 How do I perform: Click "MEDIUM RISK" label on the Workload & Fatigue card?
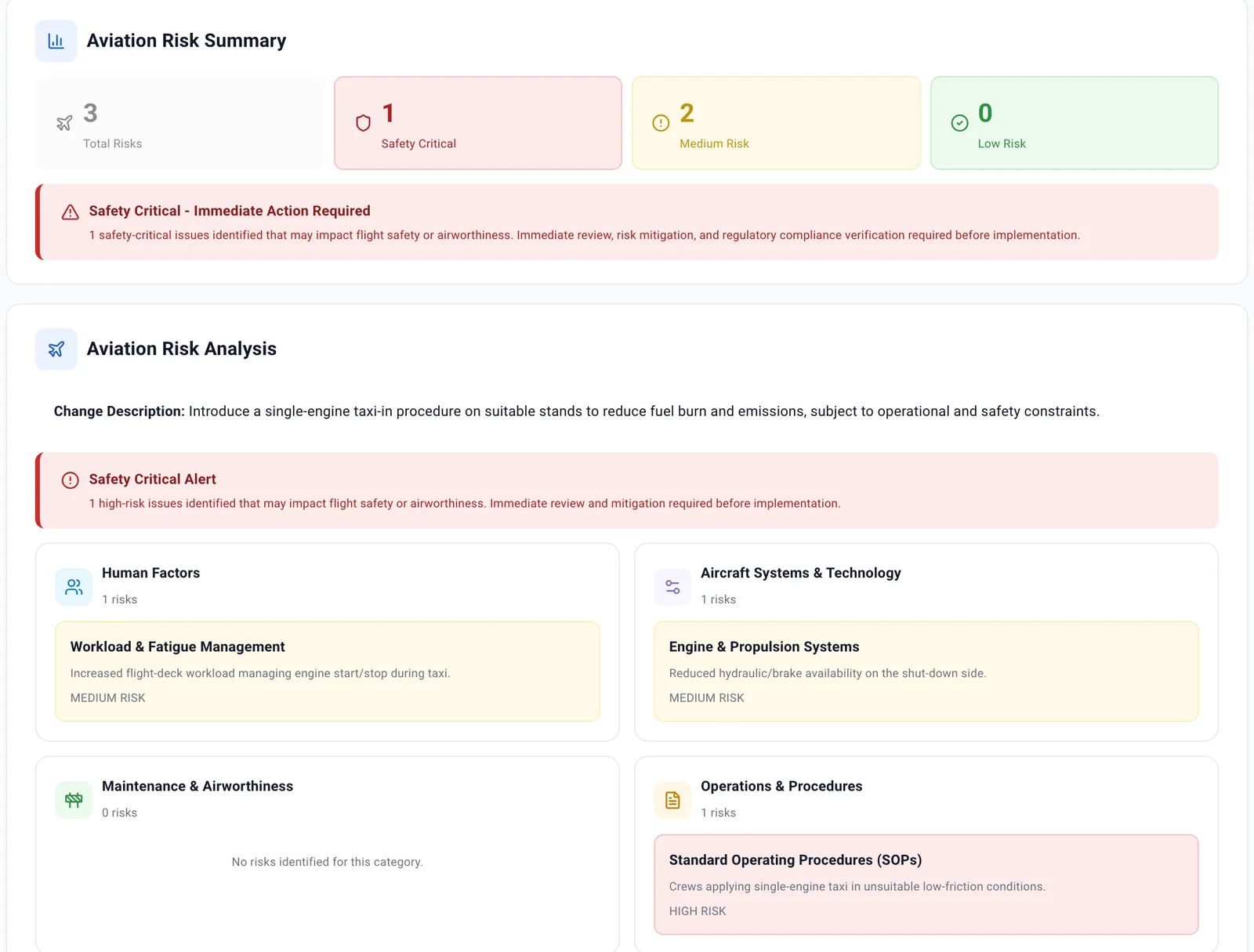tap(108, 698)
